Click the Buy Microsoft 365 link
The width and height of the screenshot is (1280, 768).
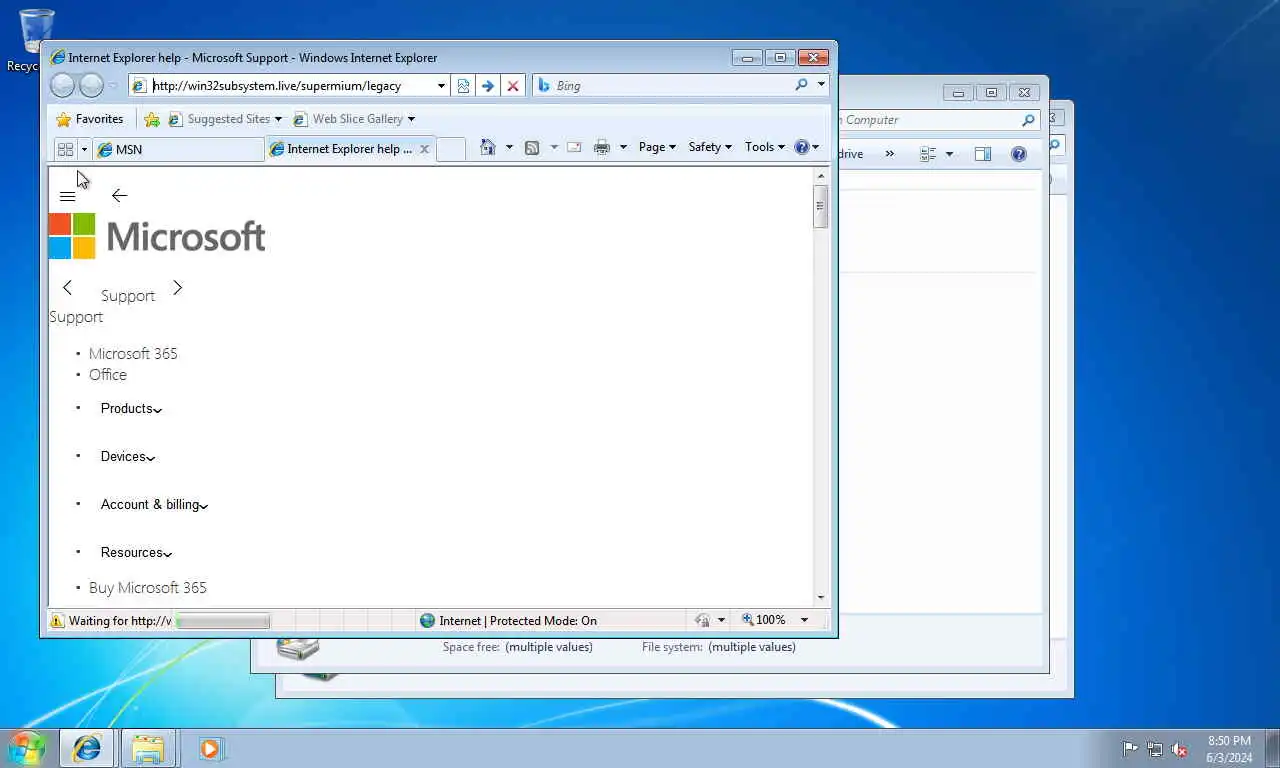click(148, 588)
